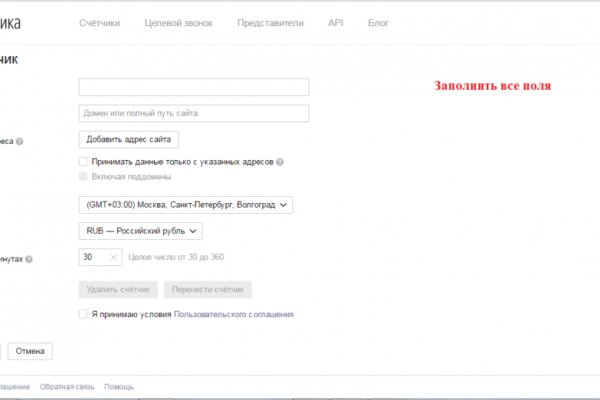This screenshot has height=400, width=600.
Task: Click help icon next to 'Принимать данные' checkbox
Action: (x=280, y=161)
